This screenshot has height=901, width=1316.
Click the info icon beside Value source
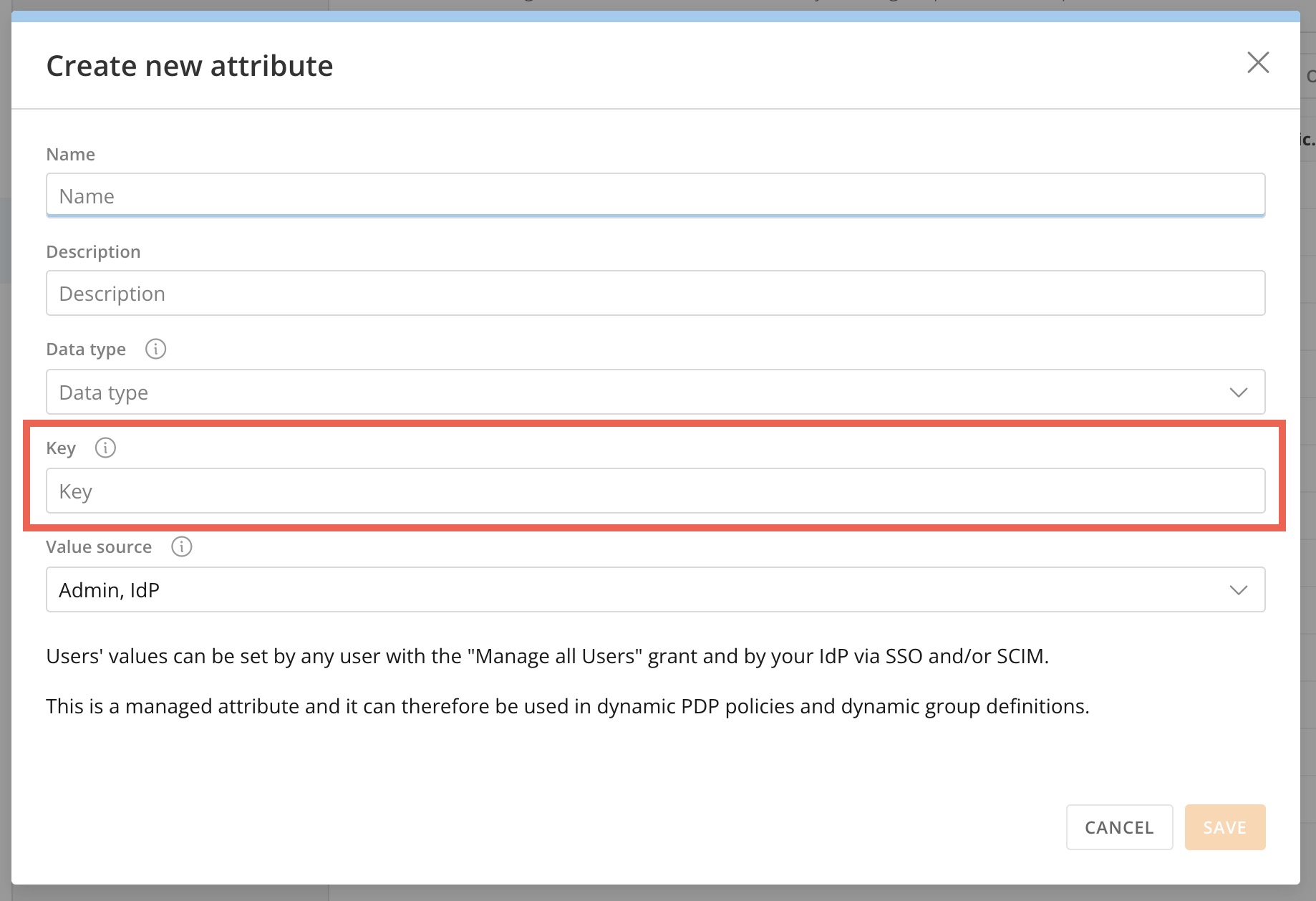pyautogui.click(x=181, y=547)
